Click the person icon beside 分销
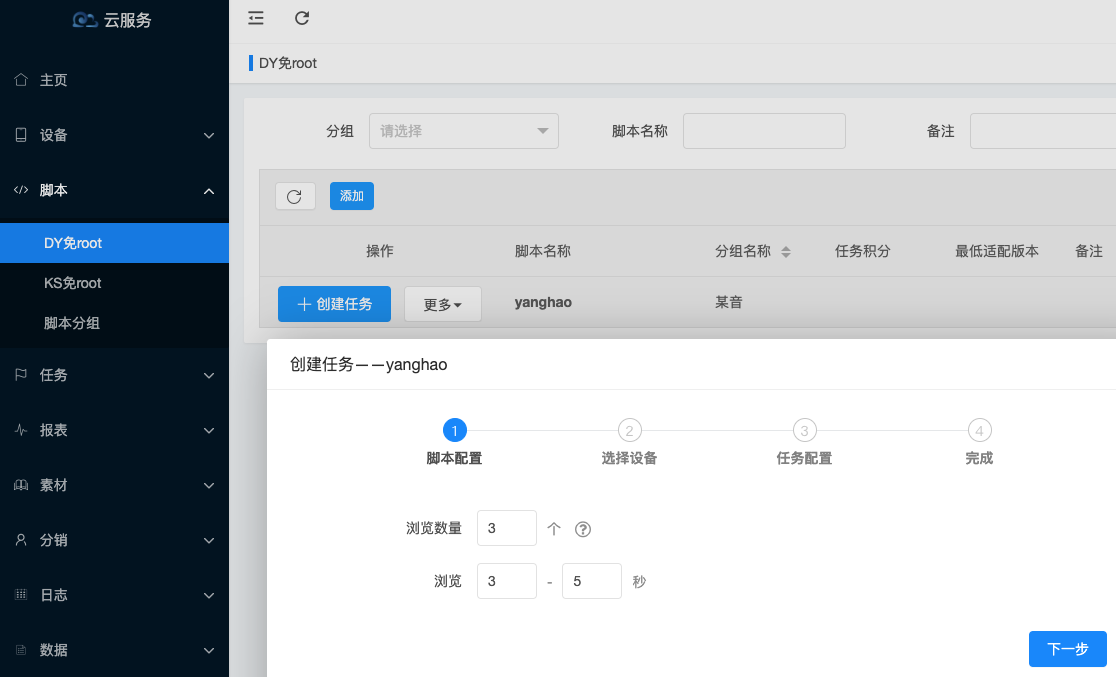Screen dimensions: 1116x677 coord(21,540)
